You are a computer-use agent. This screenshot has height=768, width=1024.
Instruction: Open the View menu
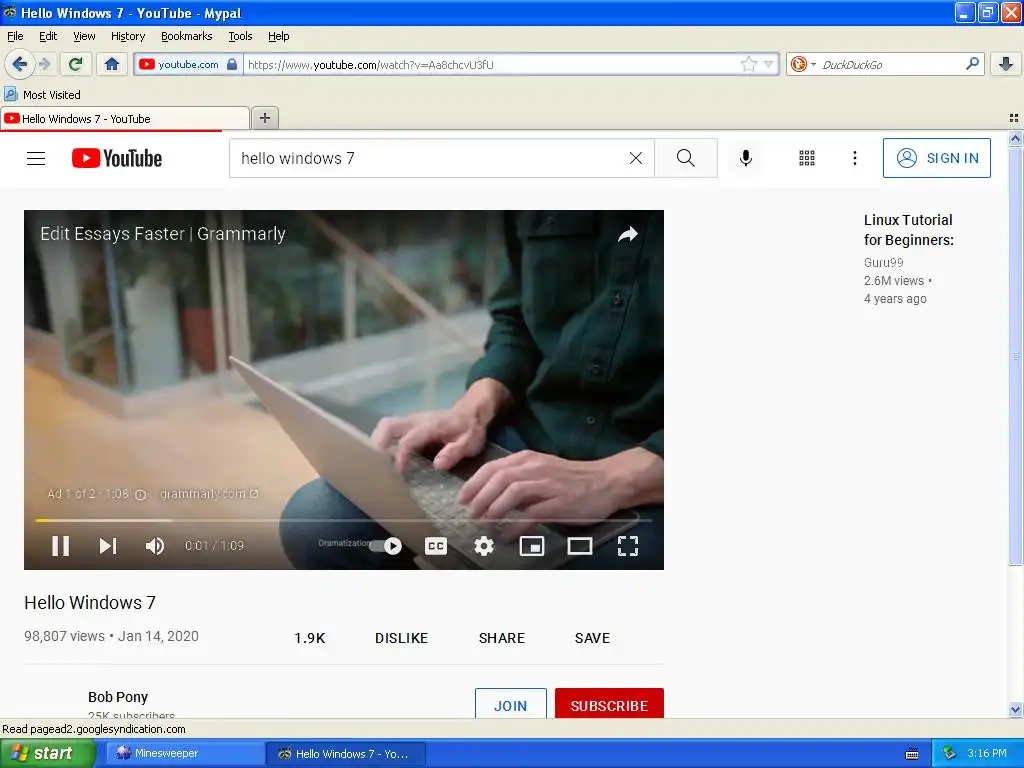click(x=84, y=36)
